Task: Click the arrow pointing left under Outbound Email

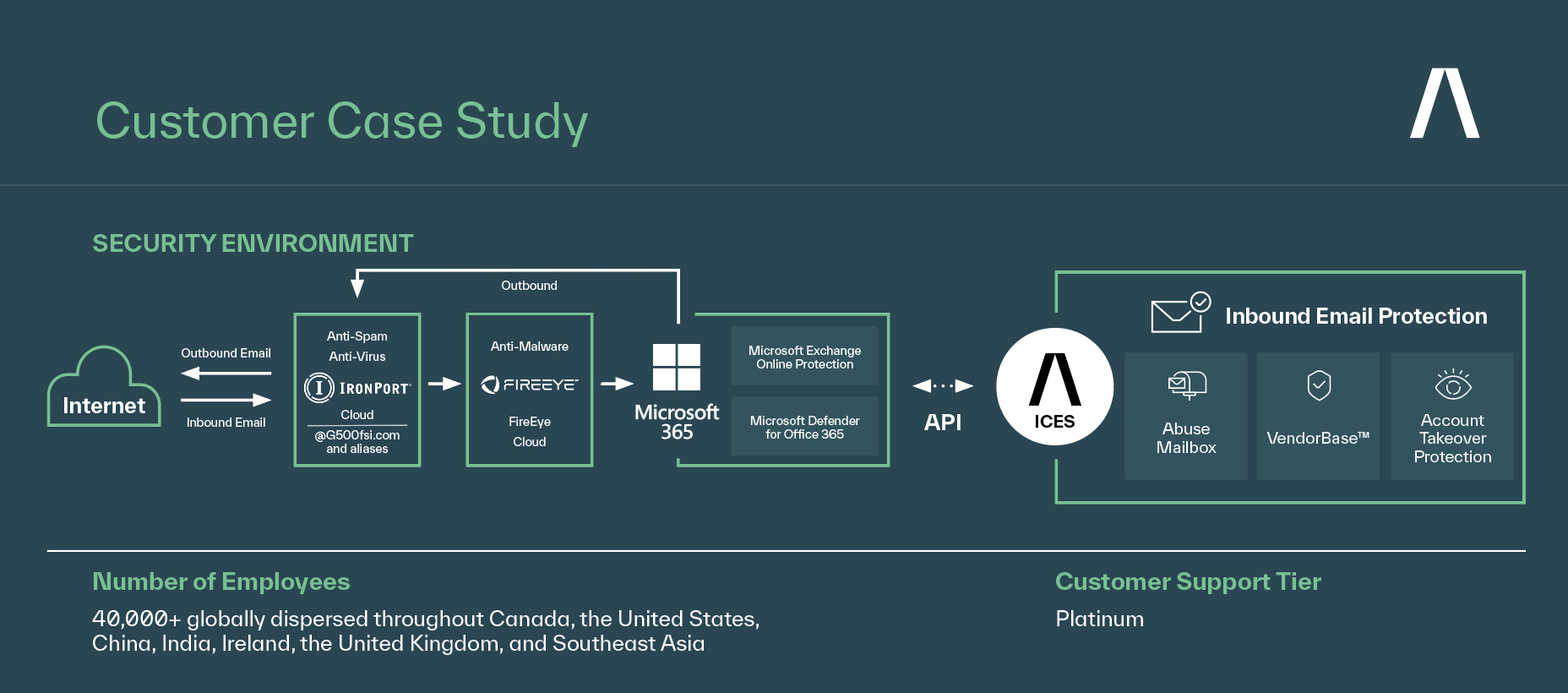Action: coord(226,373)
